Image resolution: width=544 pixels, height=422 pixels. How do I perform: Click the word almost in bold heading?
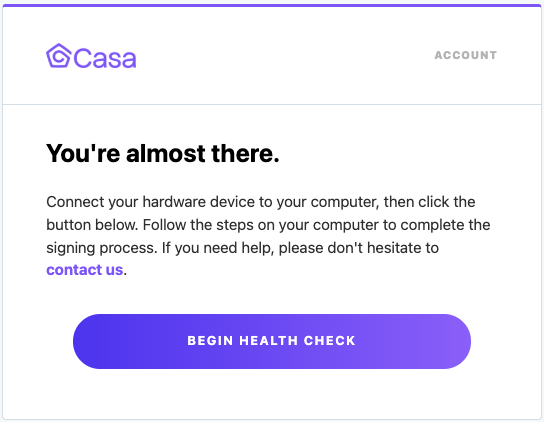pos(166,153)
